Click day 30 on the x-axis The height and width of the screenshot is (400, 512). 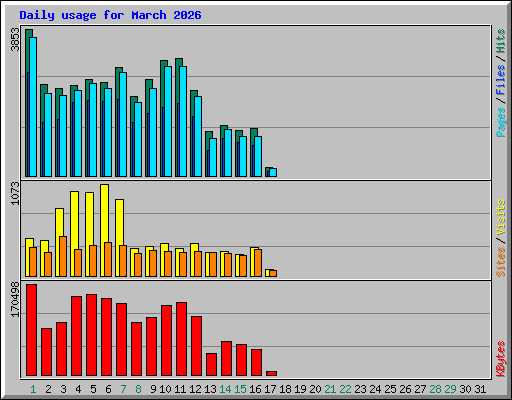click(x=465, y=389)
